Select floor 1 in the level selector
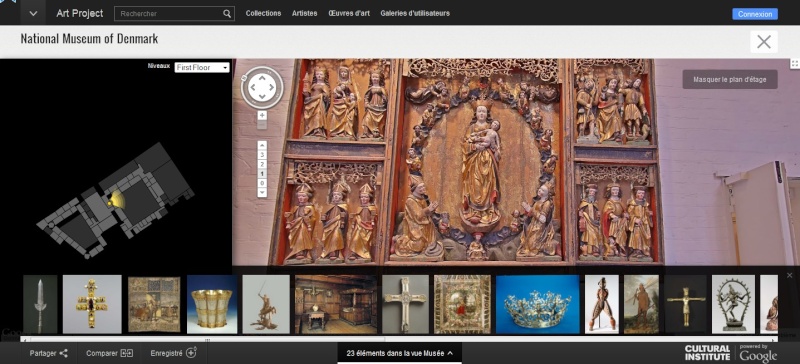800x364 pixels. tap(262, 174)
